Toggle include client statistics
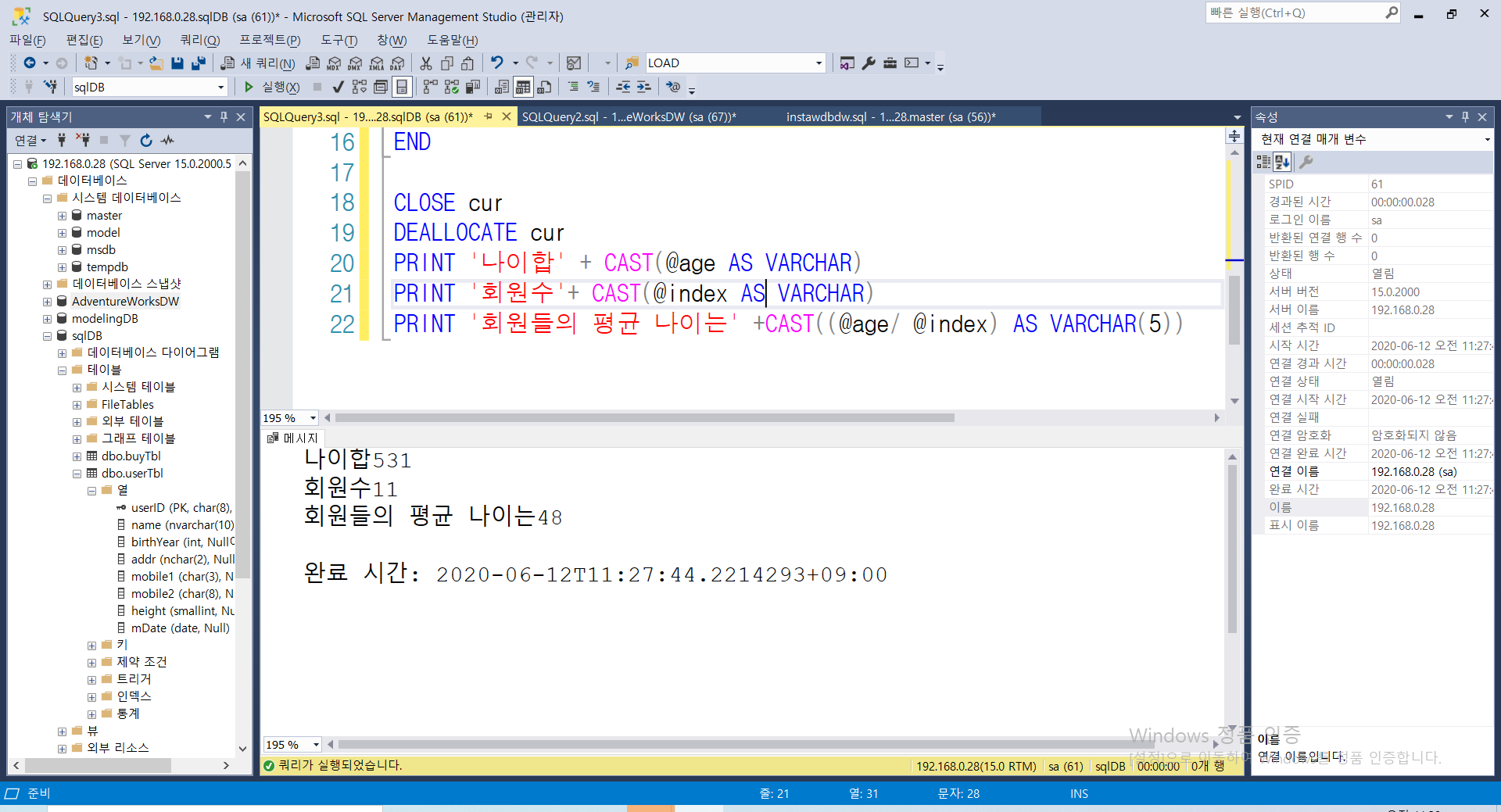 coord(473,87)
